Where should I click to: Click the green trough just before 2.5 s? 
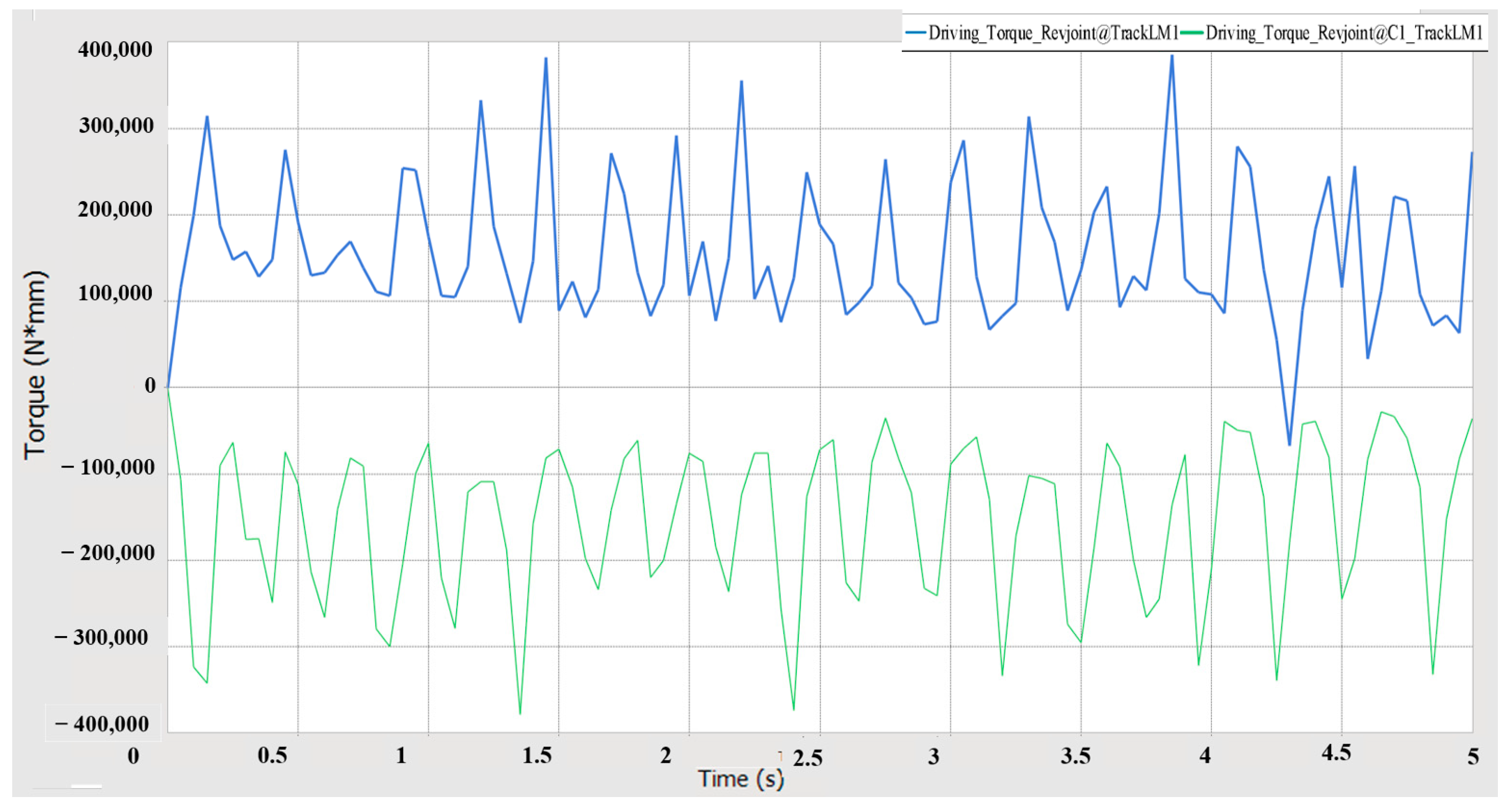(x=794, y=709)
